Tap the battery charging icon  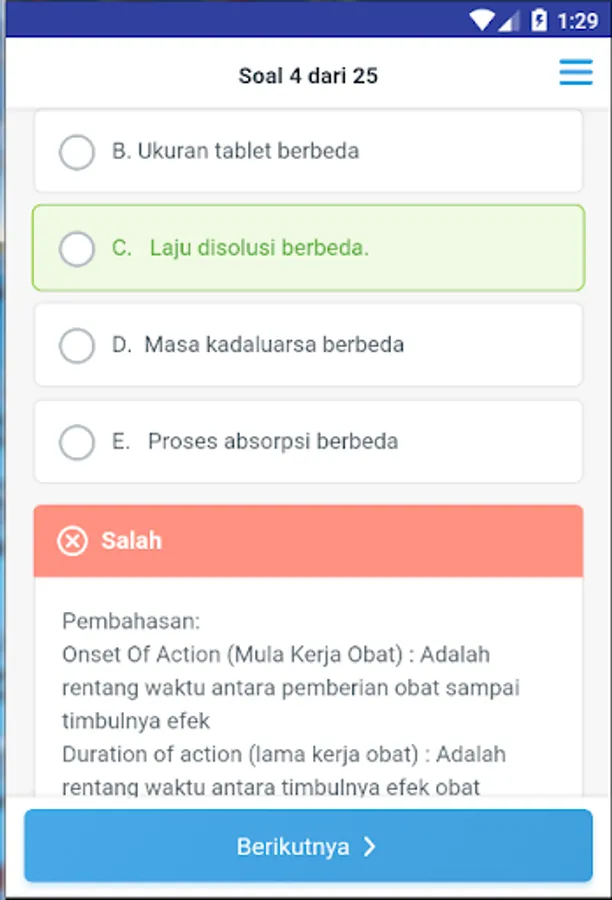(539, 20)
